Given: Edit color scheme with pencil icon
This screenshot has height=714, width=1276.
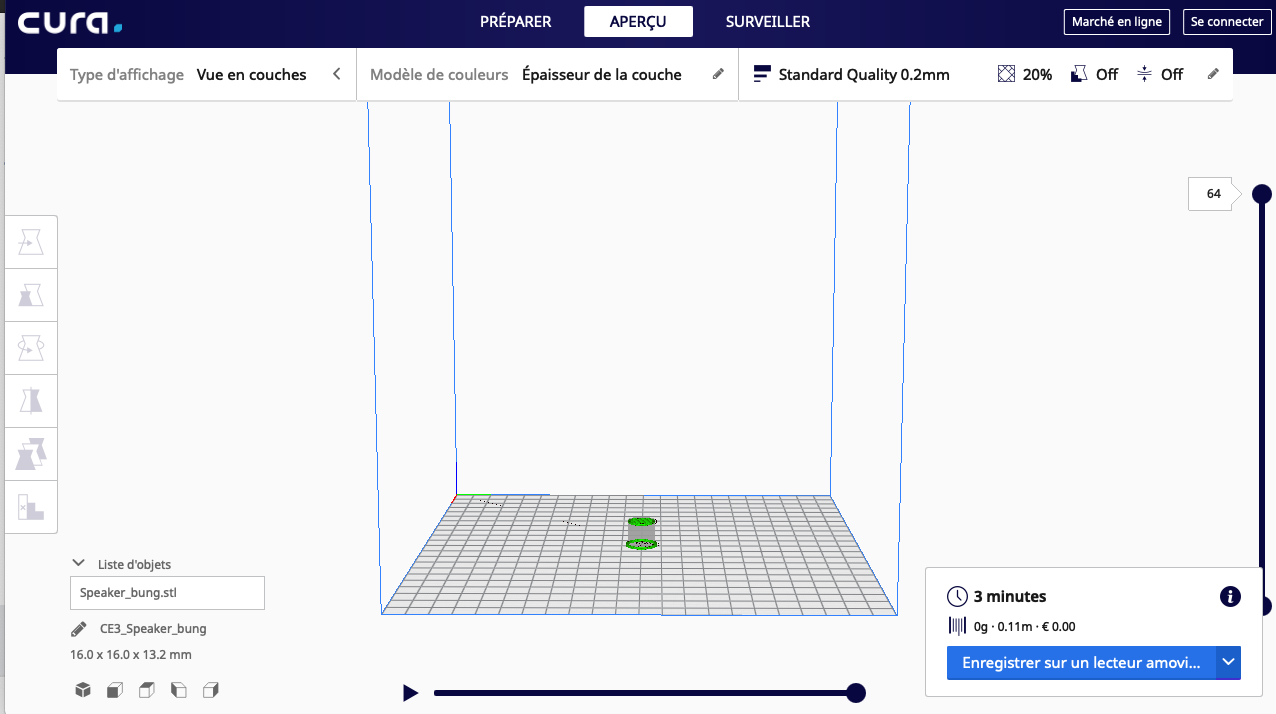Looking at the screenshot, I should point(718,74).
